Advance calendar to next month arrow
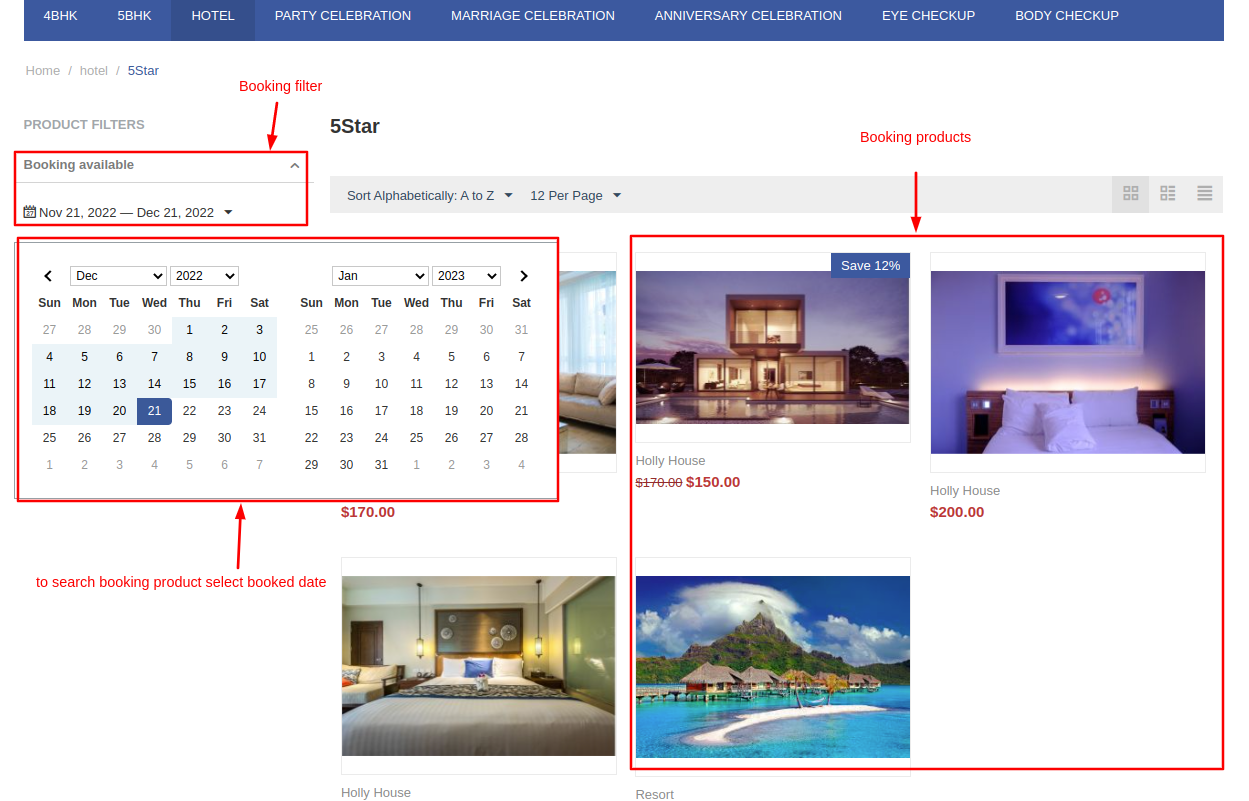1249x801 pixels. pyautogui.click(x=523, y=276)
